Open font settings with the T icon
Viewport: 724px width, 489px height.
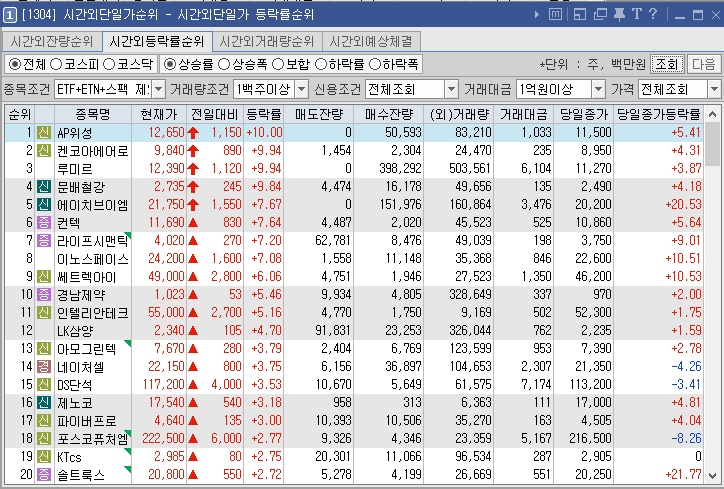click(637, 14)
